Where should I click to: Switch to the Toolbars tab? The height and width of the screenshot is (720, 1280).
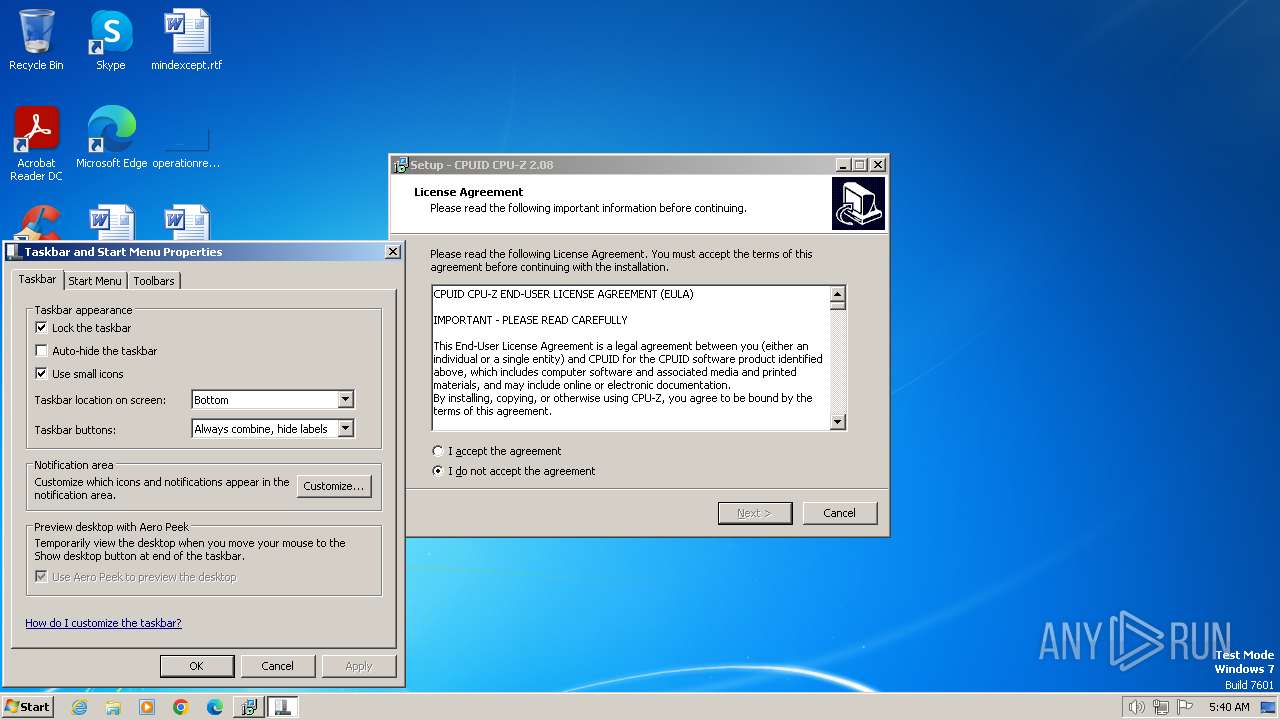[154, 281]
